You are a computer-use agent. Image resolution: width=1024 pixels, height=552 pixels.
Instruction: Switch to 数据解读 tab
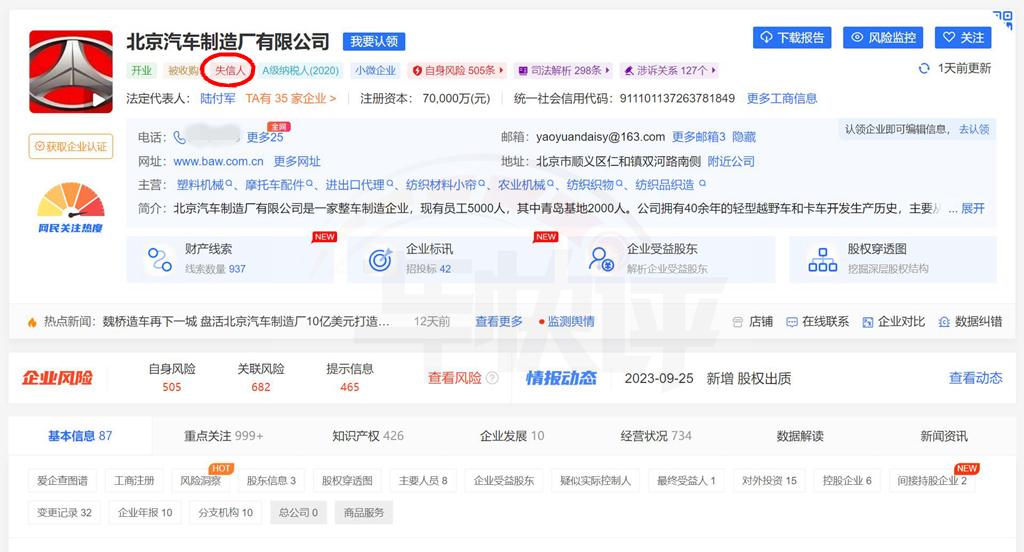800,436
